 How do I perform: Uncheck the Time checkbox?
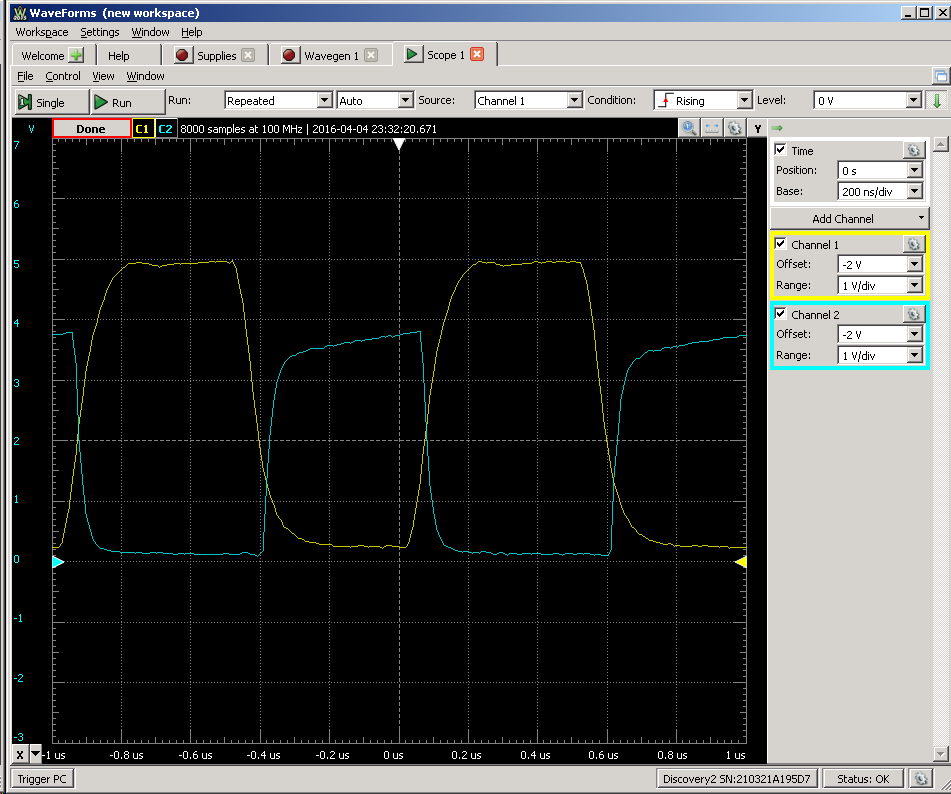point(781,150)
